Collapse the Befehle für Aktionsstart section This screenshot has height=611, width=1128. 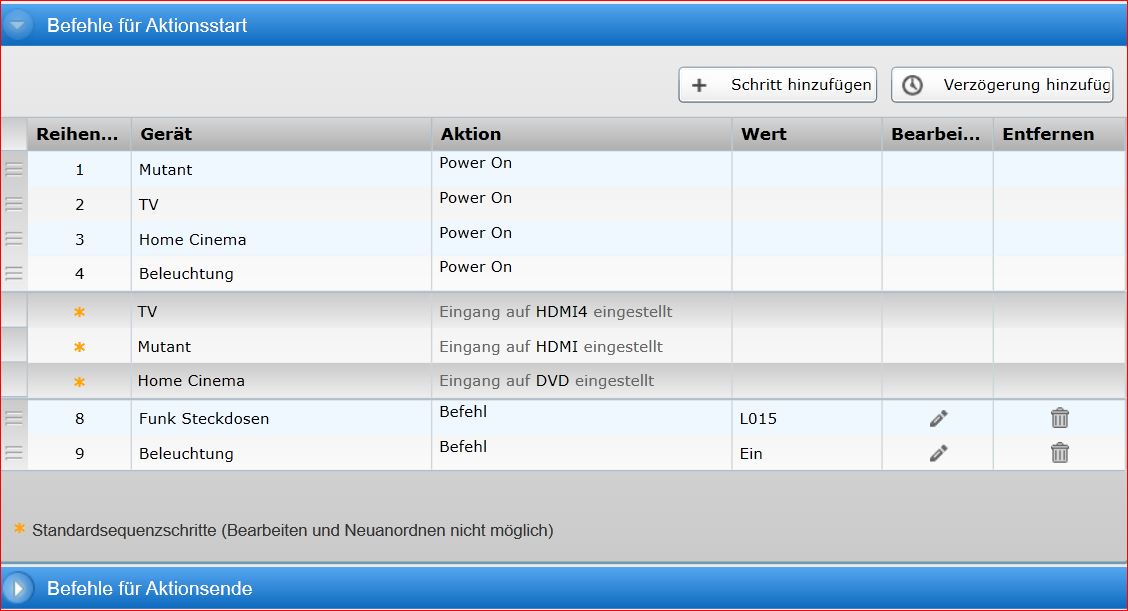(18, 25)
